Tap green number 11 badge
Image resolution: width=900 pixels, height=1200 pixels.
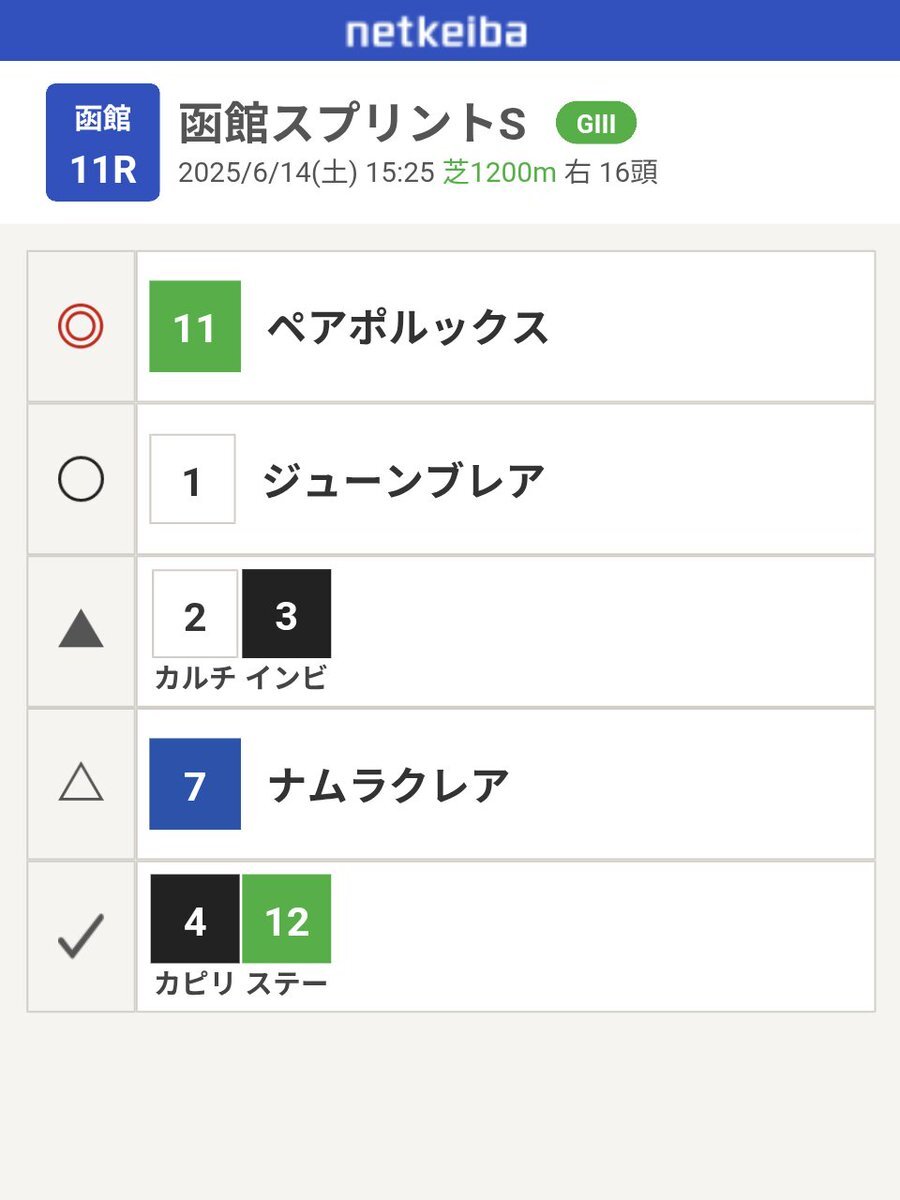coord(195,327)
